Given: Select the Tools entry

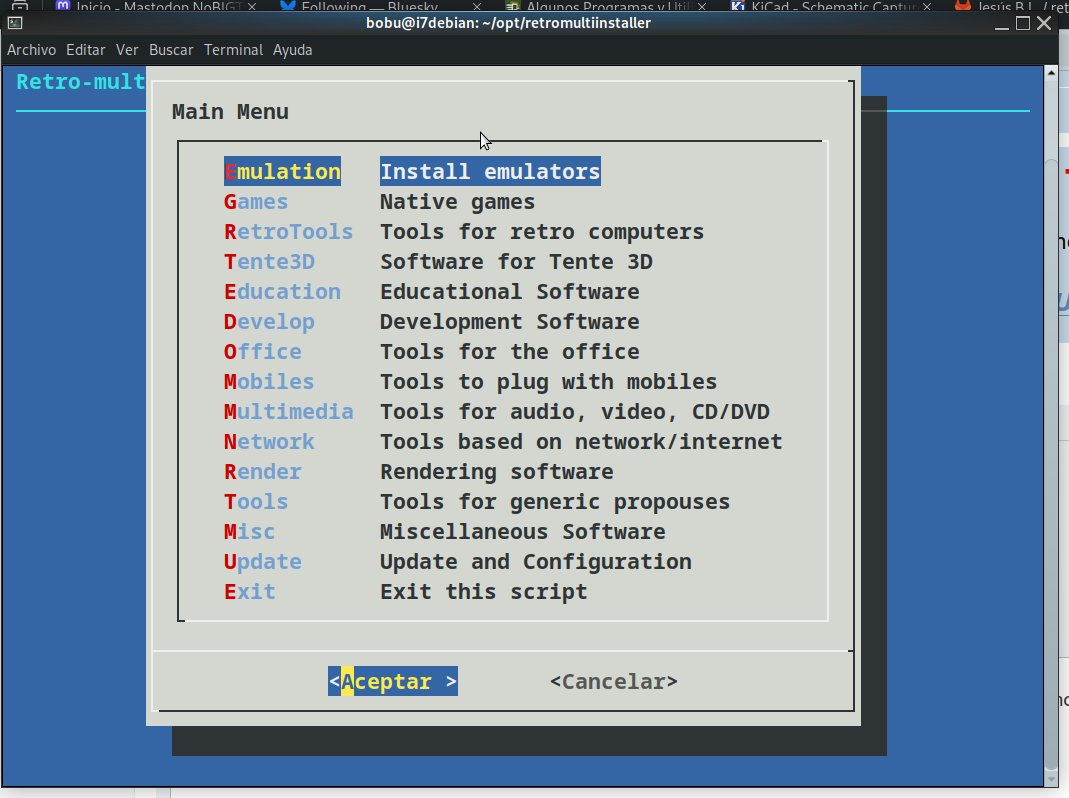Looking at the screenshot, I should 256,502.
